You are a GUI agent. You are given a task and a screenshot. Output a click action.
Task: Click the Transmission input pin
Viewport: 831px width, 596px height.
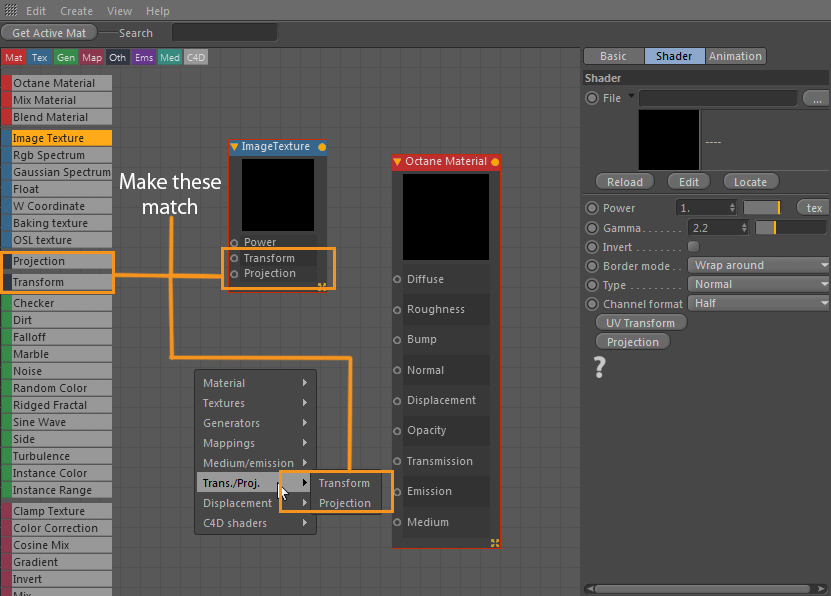397,461
